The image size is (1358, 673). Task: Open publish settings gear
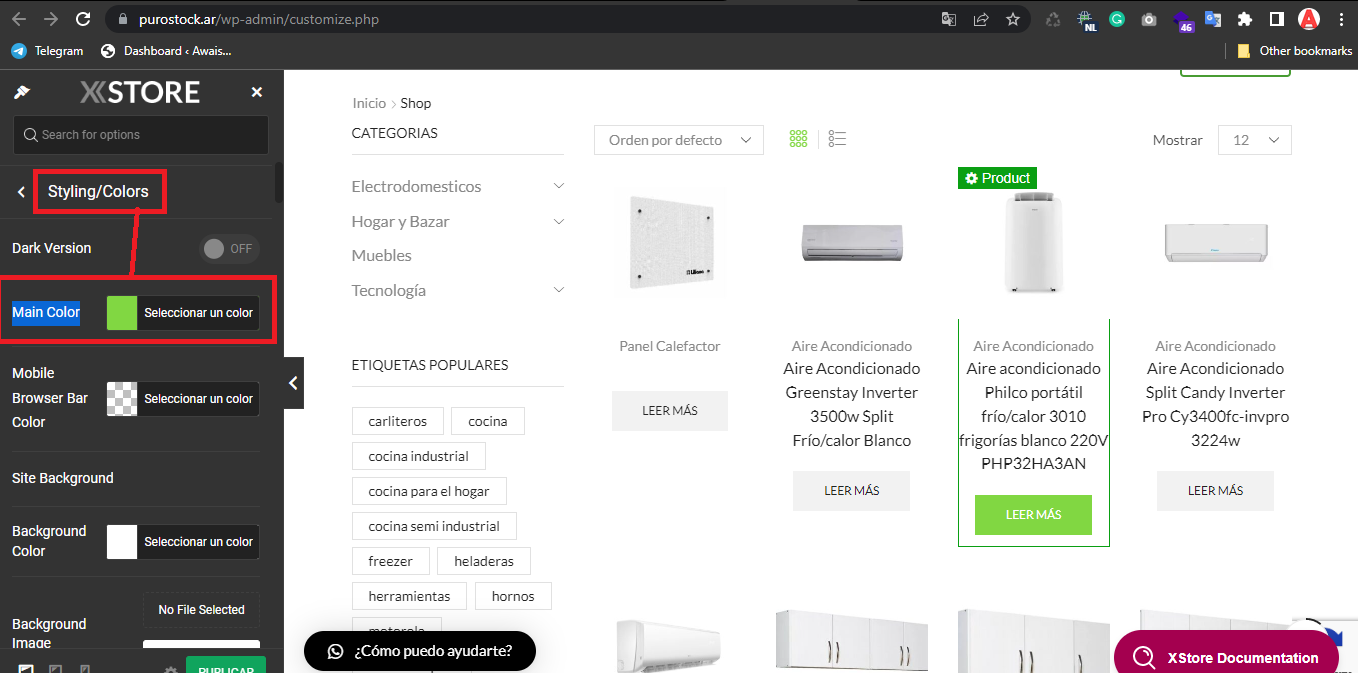click(171, 670)
